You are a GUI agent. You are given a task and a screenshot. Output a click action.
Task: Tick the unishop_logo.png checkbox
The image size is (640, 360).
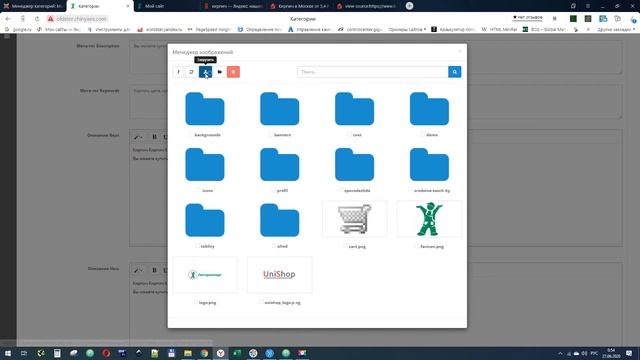tap(261, 302)
